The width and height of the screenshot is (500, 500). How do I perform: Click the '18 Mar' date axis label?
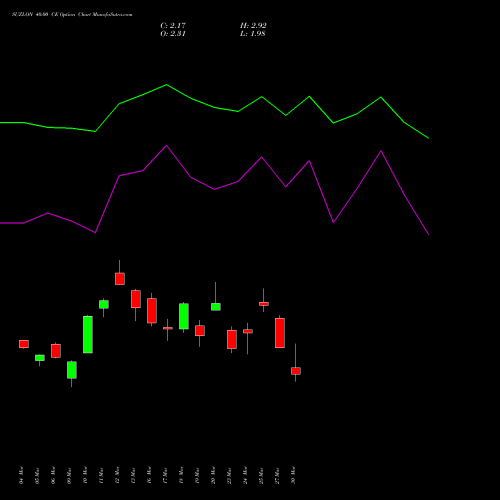pyautogui.click(x=181, y=475)
